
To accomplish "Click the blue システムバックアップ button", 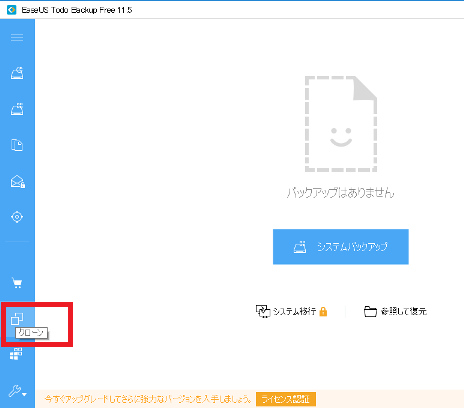I will coord(341,247).
